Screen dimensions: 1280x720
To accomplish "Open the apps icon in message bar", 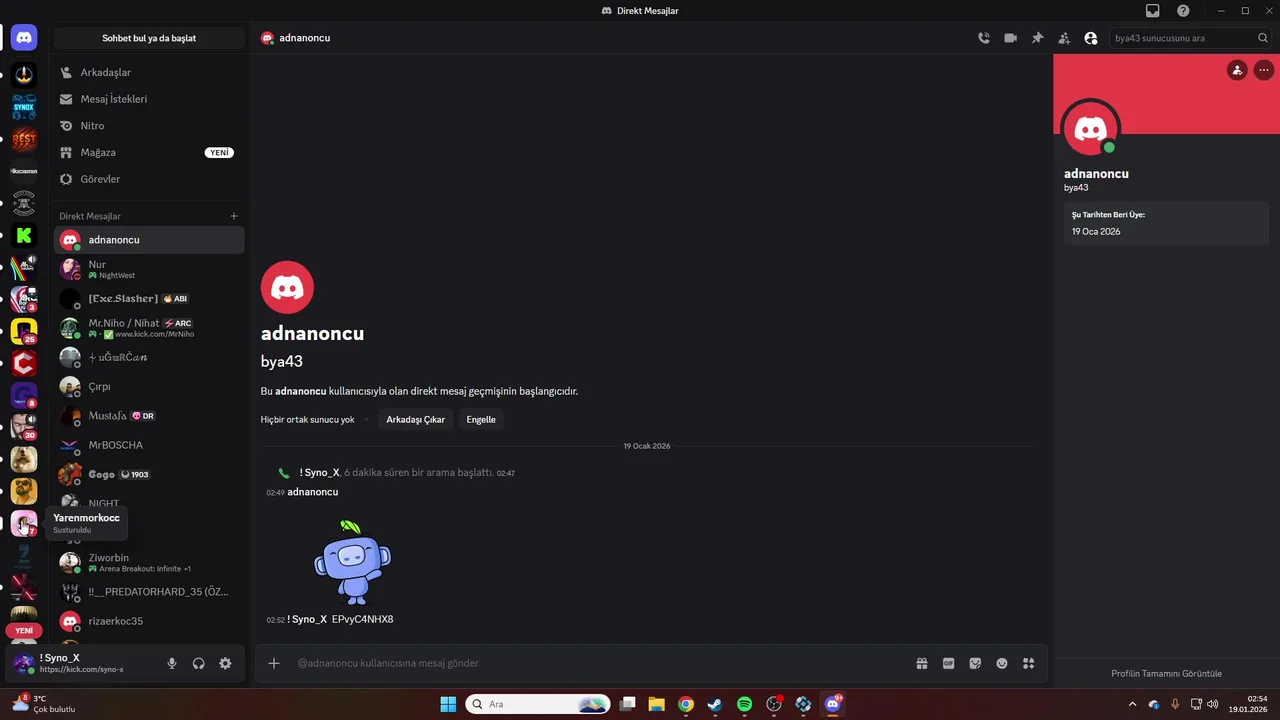I will (x=1028, y=663).
